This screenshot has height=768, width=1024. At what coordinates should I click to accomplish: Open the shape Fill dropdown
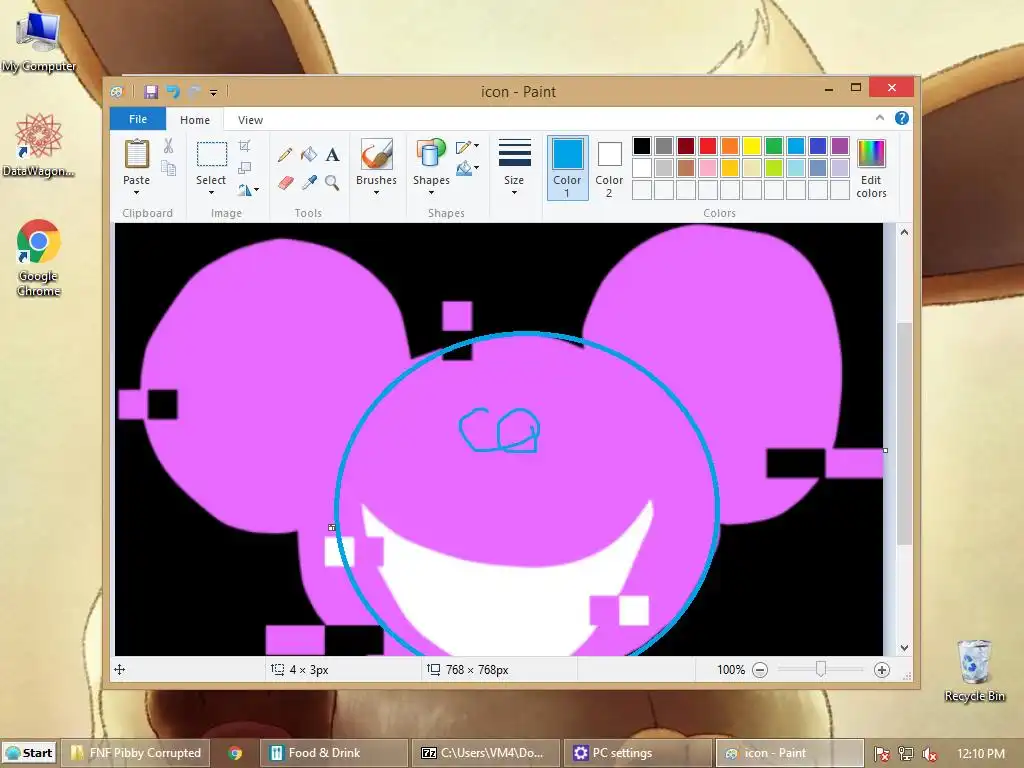[x=468, y=169]
